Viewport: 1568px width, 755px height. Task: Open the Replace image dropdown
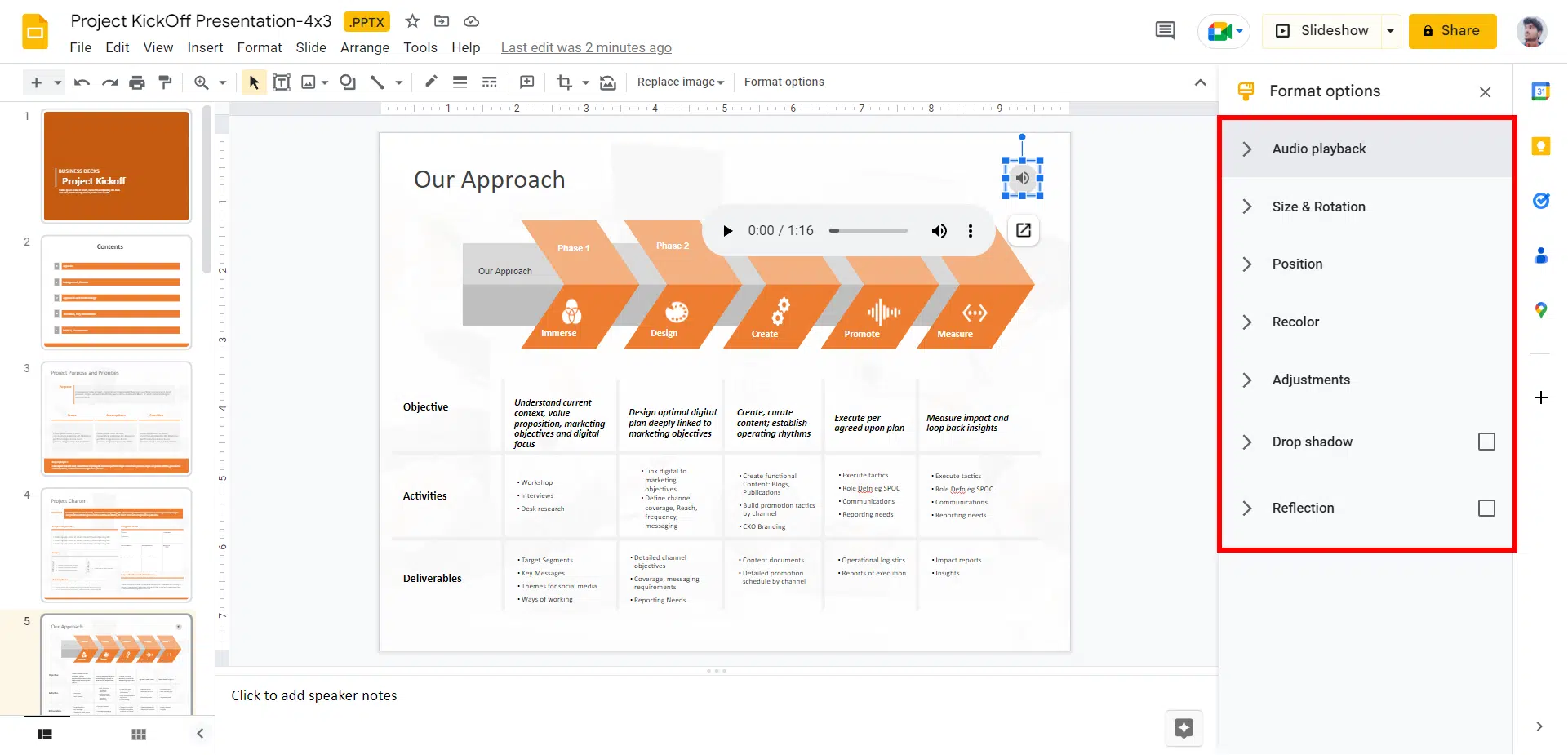tap(681, 82)
